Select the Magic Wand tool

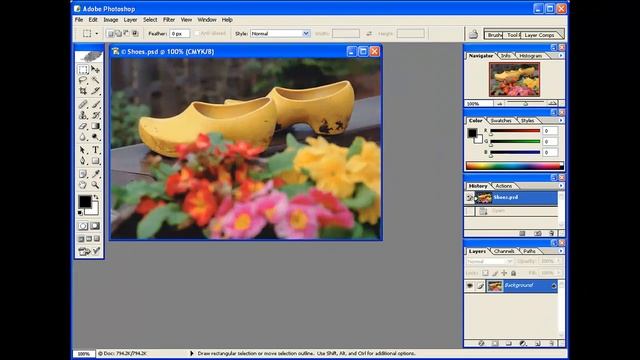click(95, 80)
